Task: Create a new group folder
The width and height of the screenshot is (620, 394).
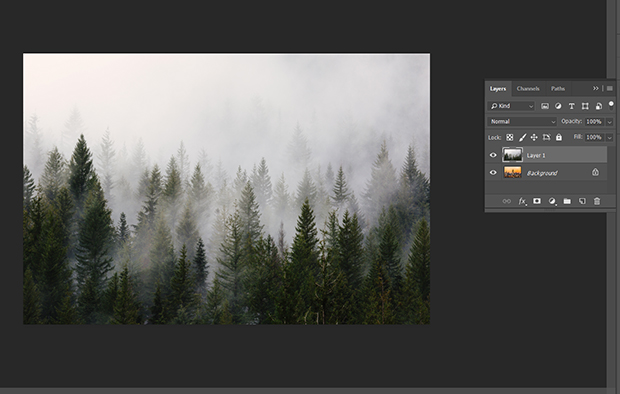Action: pyautogui.click(x=567, y=201)
